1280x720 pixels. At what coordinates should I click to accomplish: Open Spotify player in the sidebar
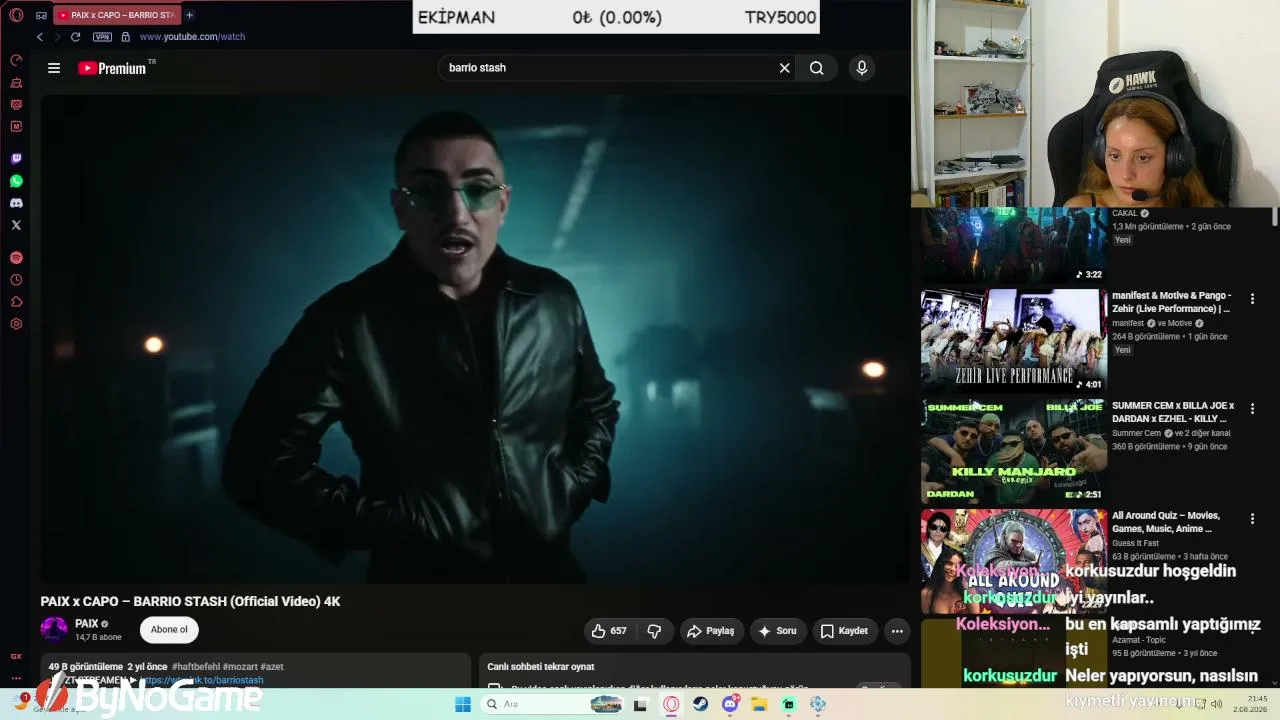tap(16, 258)
